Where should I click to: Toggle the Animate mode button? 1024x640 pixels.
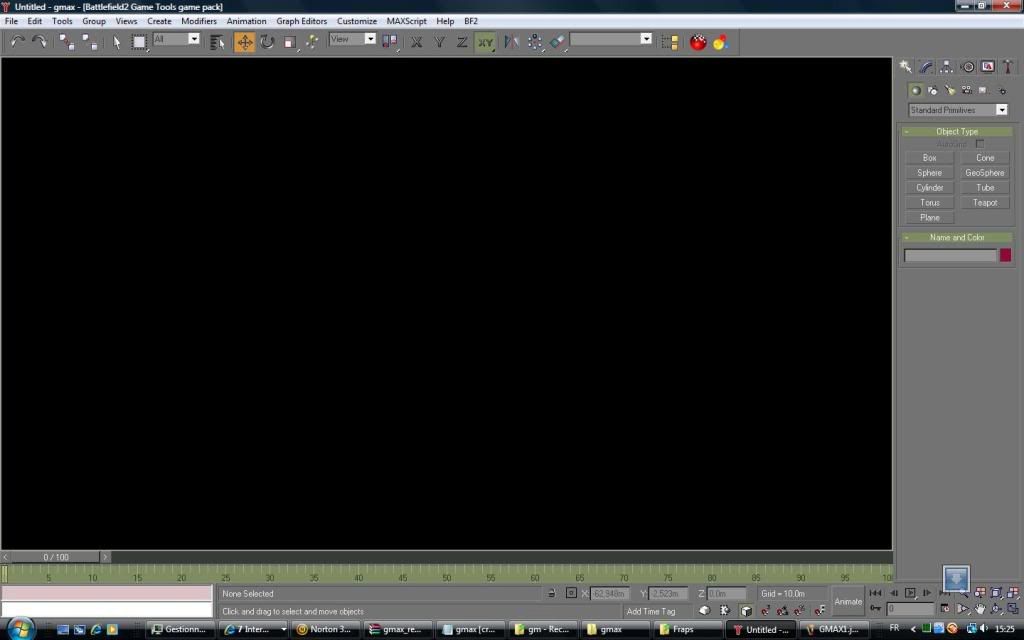pyautogui.click(x=848, y=601)
